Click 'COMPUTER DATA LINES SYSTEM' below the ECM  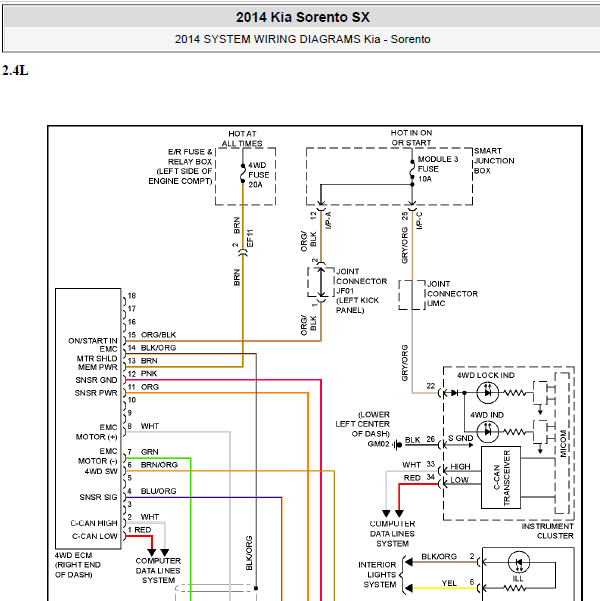(158, 570)
